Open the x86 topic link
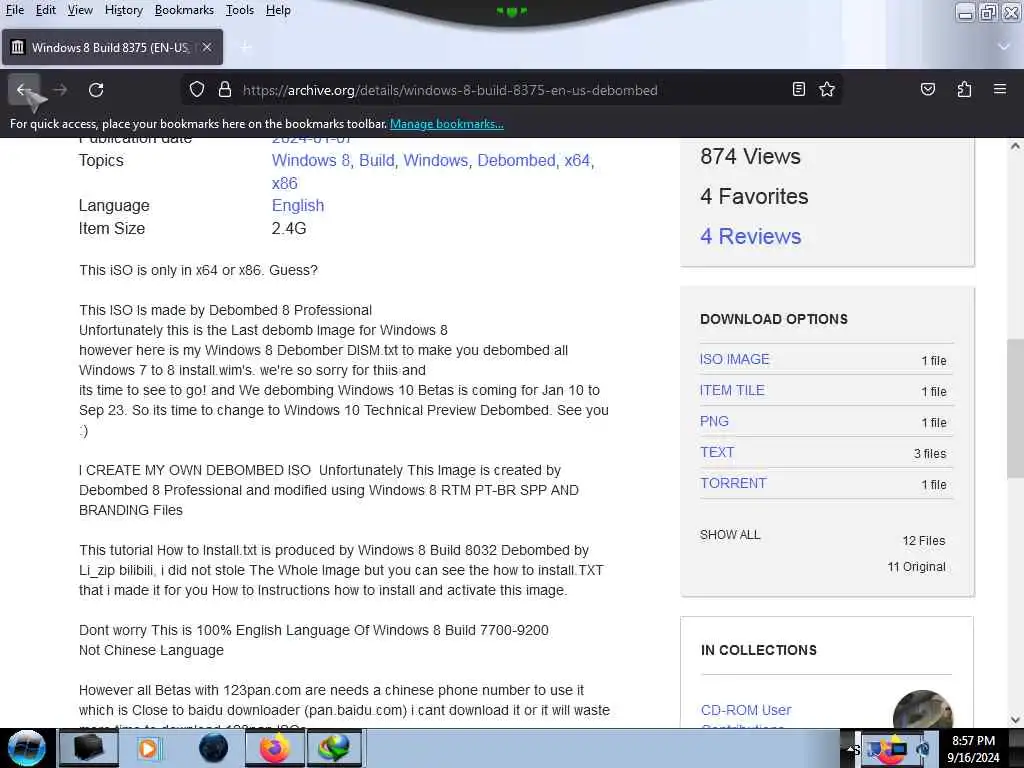The height and width of the screenshot is (768, 1024). coord(285,184)
